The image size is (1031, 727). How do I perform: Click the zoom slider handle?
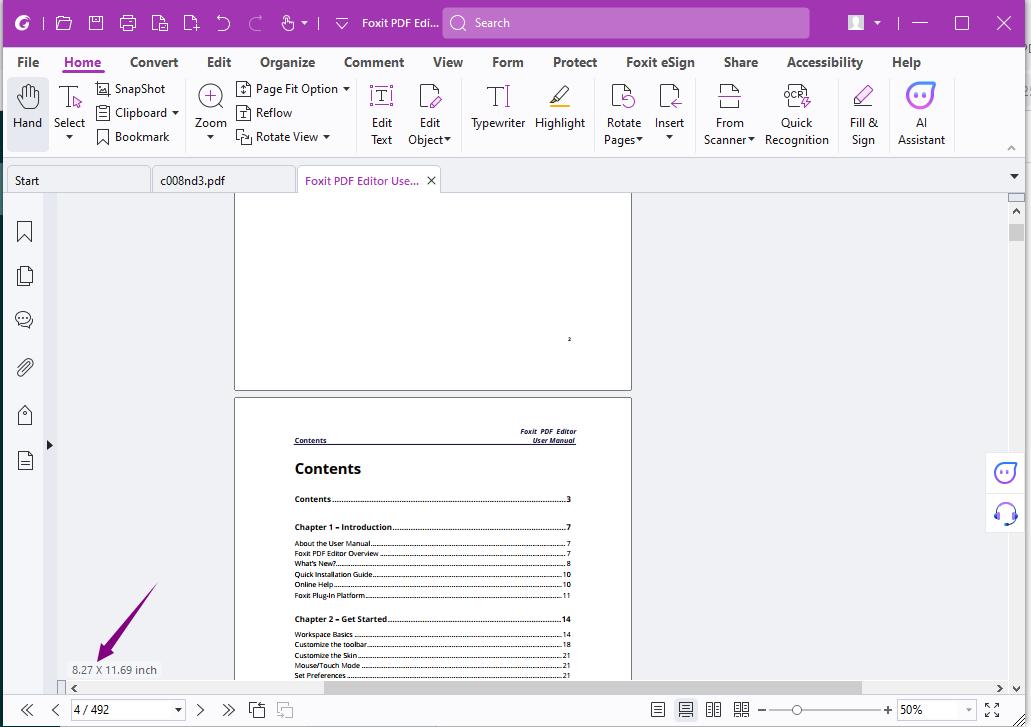(797, 710)
